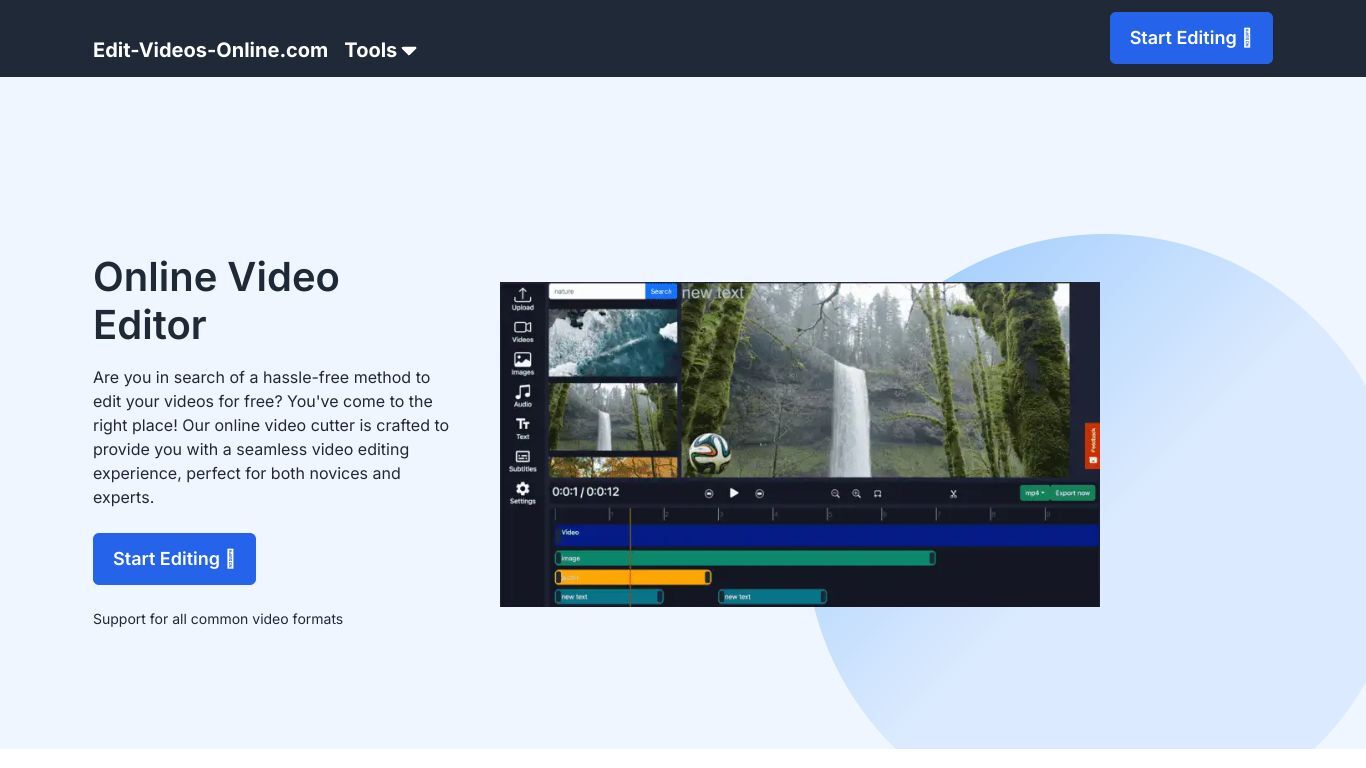Viewport: 1366px width, 768px height.
Task: Click the search field containing 'nature'
Action: [x=597, y=291]
